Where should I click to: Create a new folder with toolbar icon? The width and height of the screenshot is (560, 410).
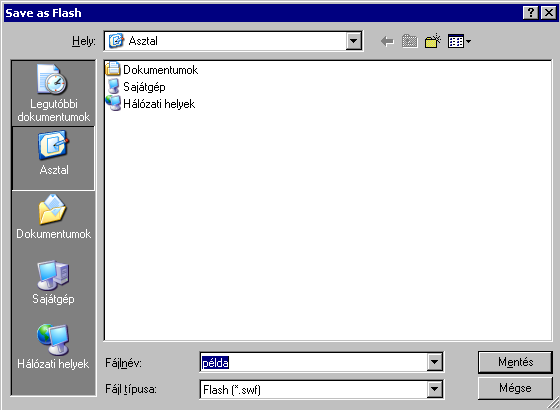pos(433,41)
